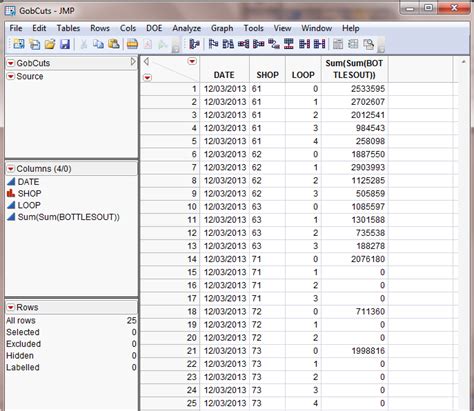Open the Columns (4/0) red triangle menu
This screenshot has height=411, width=474.
point(11,169)
